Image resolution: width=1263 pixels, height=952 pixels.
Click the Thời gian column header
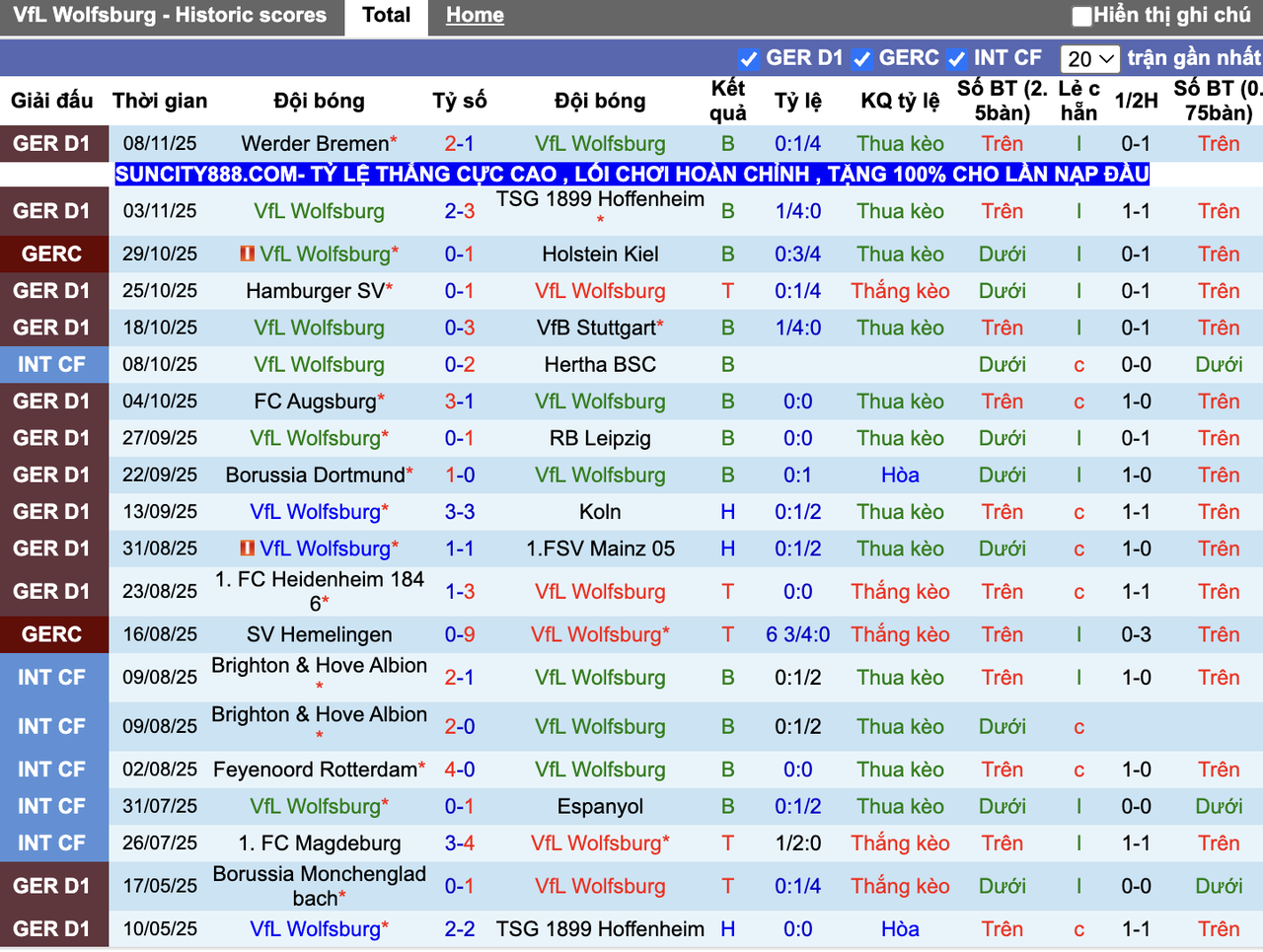click(x=160, y=101)
